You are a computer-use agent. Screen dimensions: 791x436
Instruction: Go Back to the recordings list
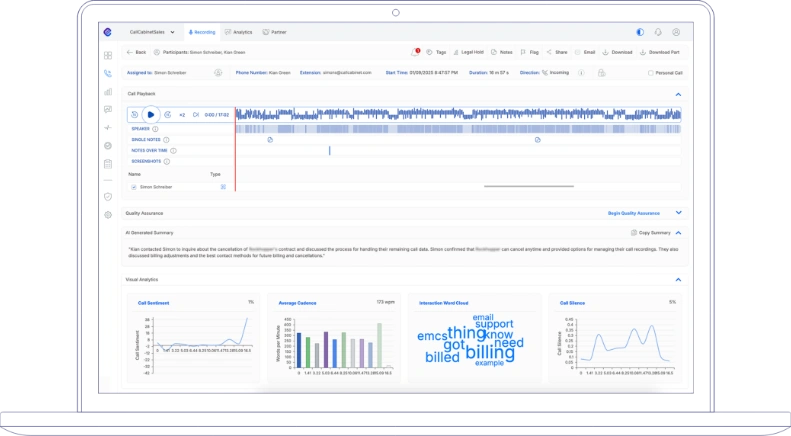[136, 52]
